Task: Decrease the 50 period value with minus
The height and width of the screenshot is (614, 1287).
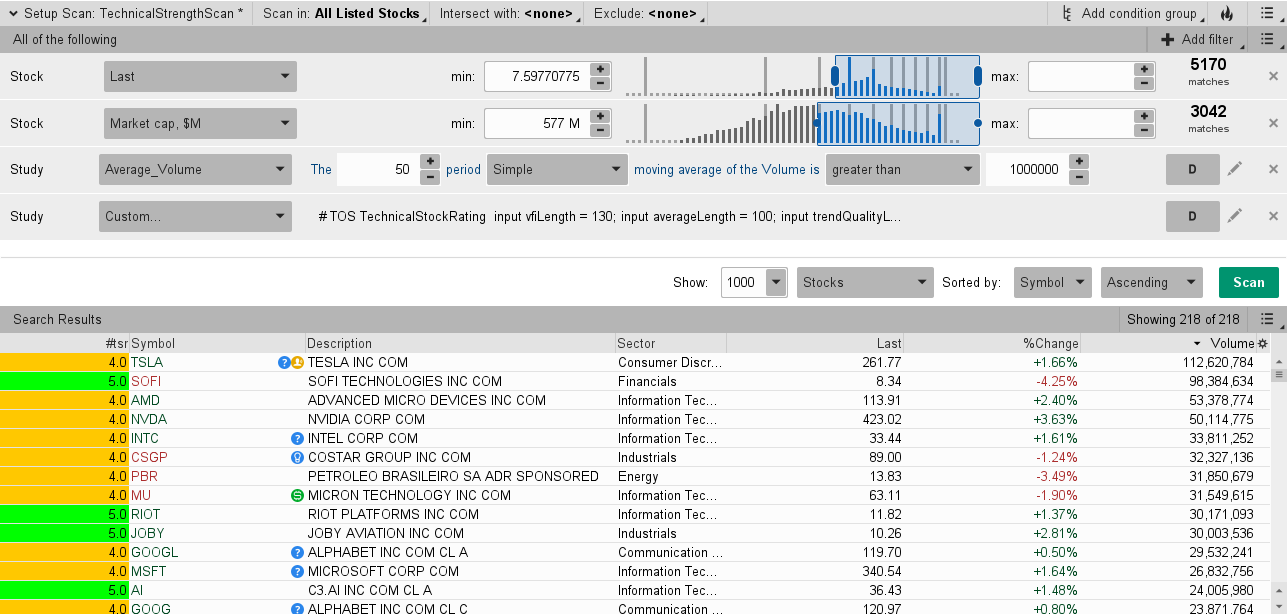Action: tap(430, 176)
